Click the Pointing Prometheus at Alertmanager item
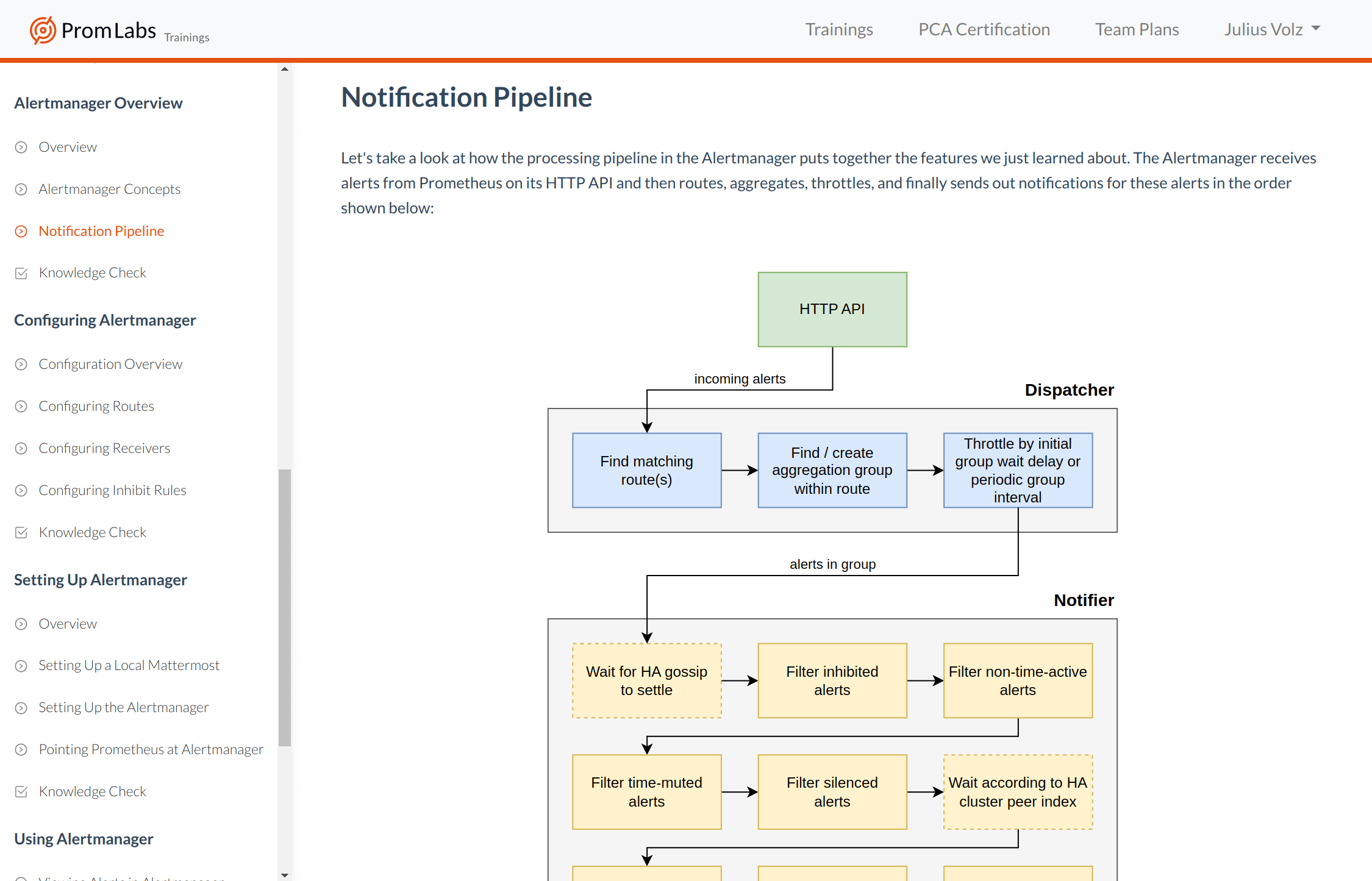The height and width of the screenshot is (881, 1372). 149,749
